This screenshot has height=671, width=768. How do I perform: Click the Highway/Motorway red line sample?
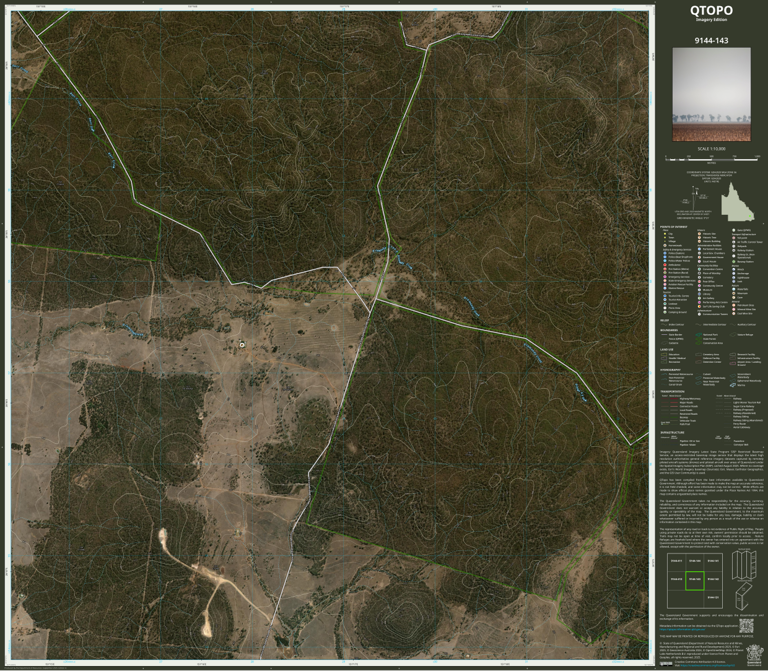674,399
